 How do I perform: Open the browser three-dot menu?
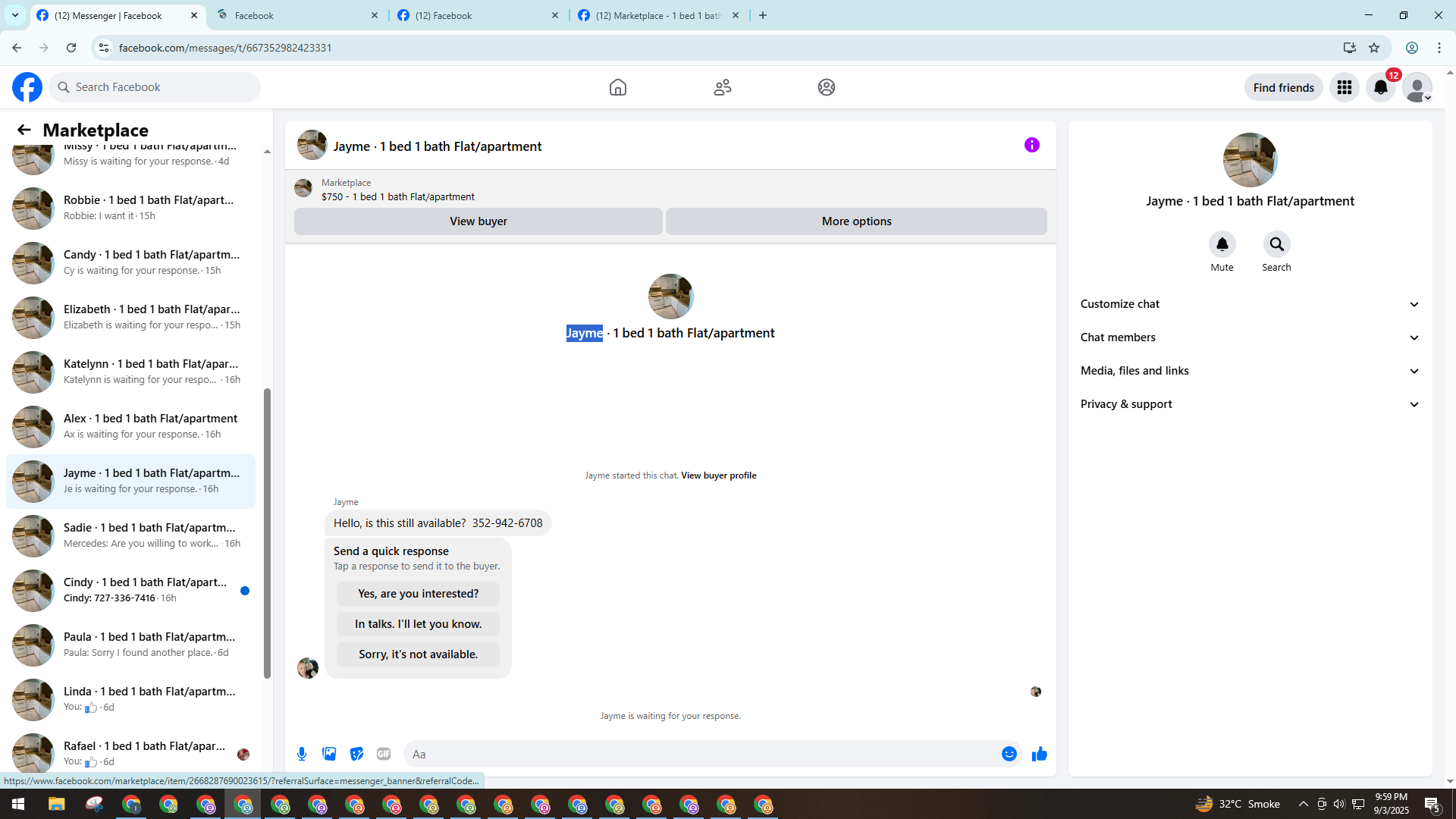[1439, 48]
